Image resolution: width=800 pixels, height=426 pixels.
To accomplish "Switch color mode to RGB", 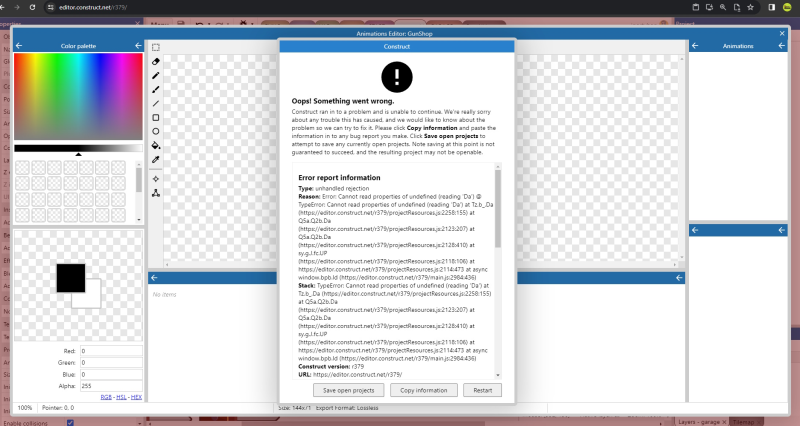I will click(x=106, y=397).
